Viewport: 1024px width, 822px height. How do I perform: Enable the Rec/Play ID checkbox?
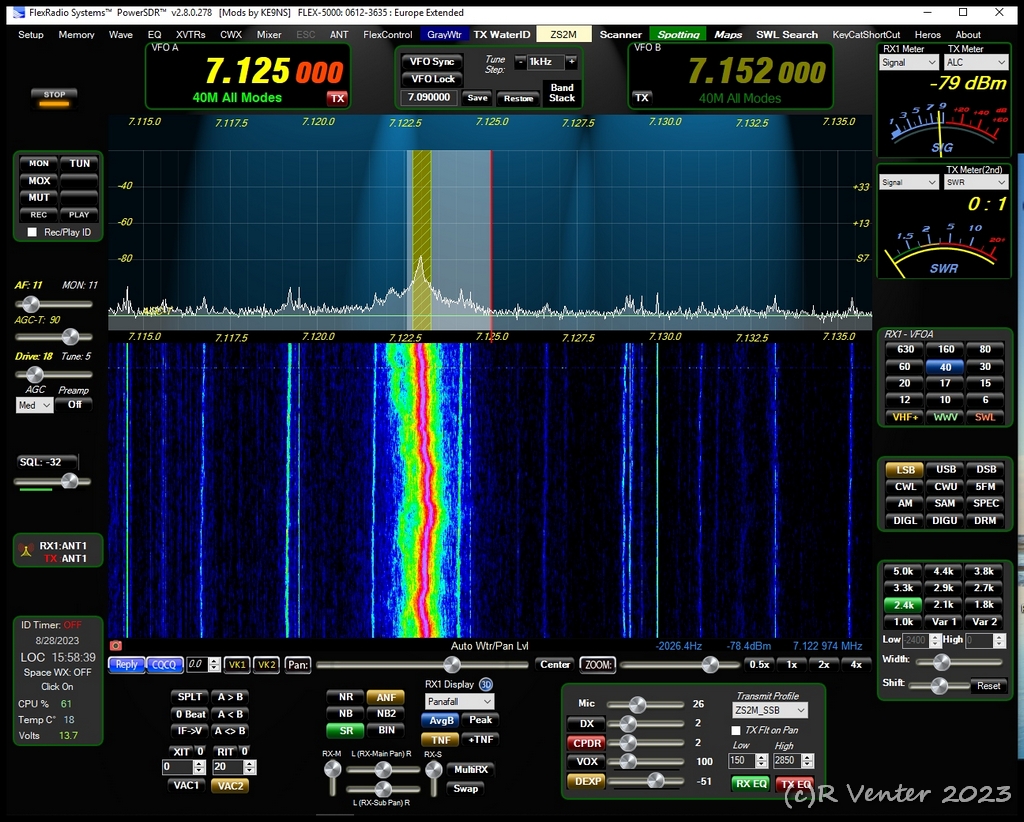(x=32, y=232)
